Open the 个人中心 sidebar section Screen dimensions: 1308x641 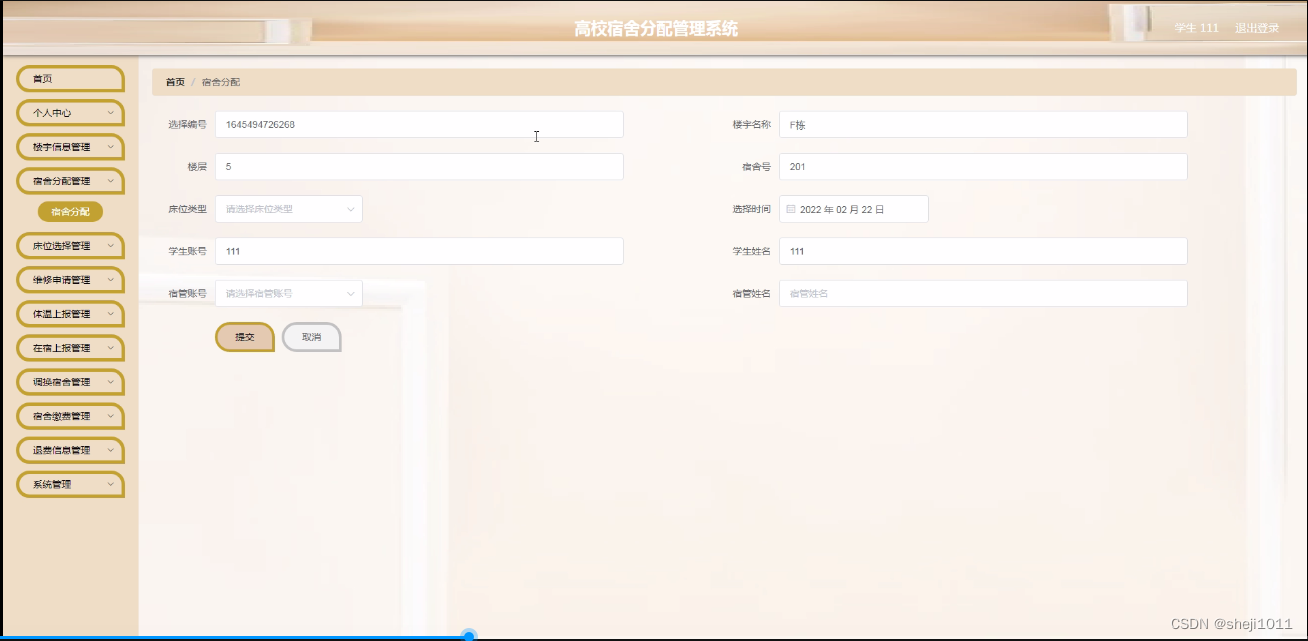(69, 113)
